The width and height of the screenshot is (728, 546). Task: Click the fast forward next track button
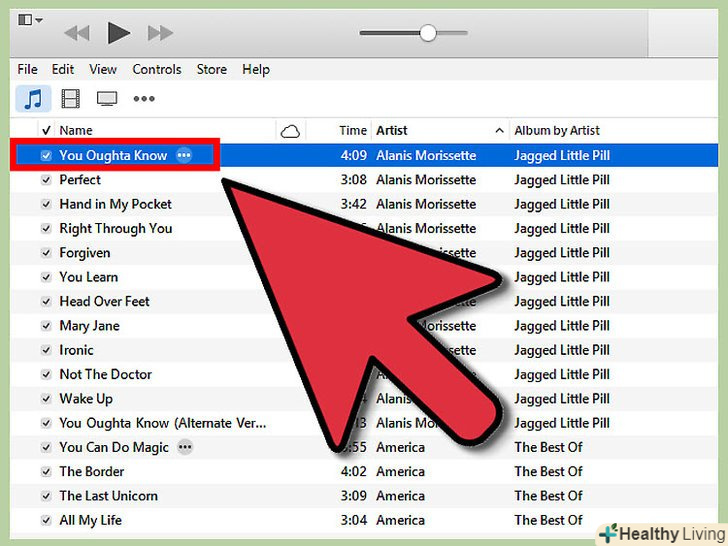(x=160, y=33)
